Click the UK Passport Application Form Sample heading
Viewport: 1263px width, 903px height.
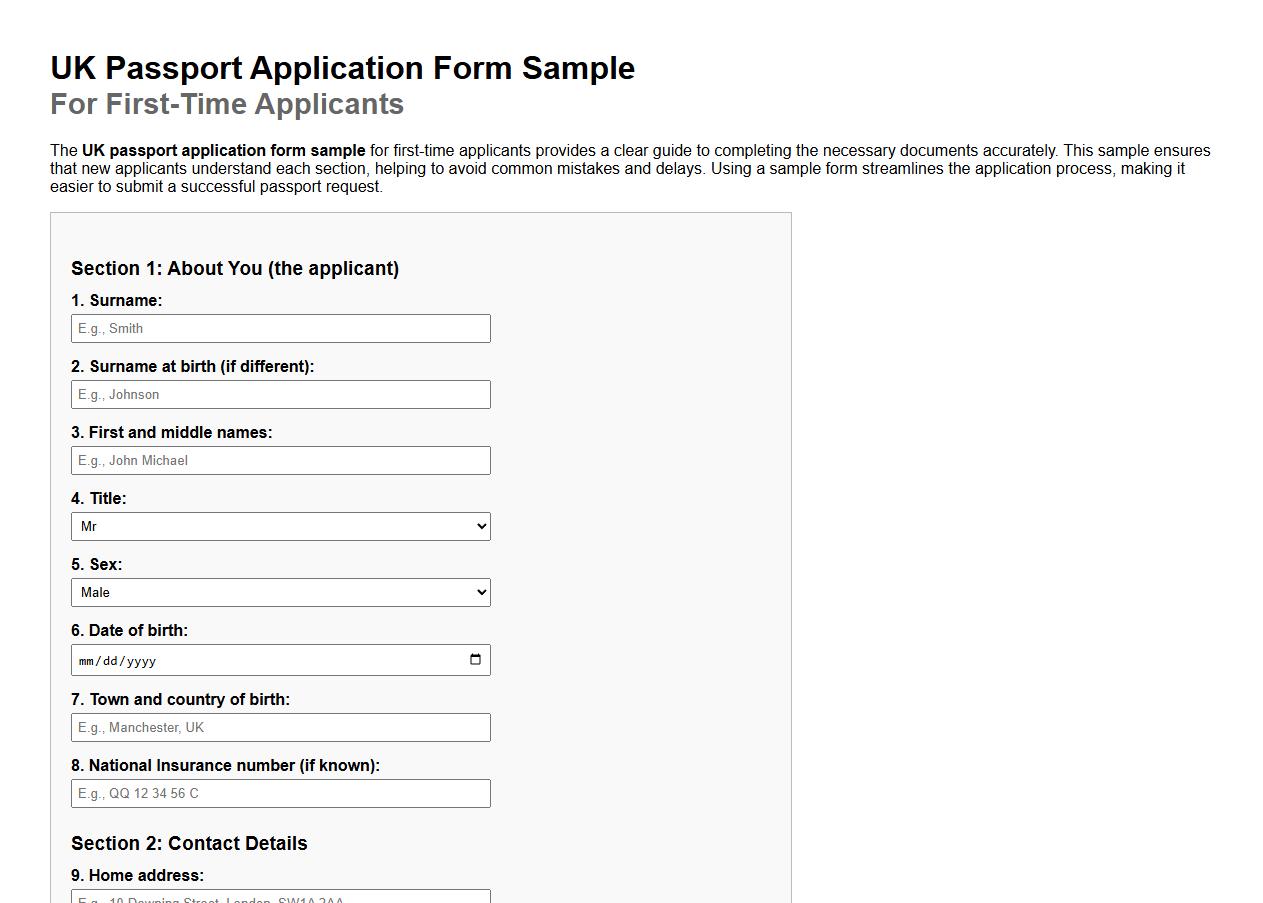tap(342, 68)
